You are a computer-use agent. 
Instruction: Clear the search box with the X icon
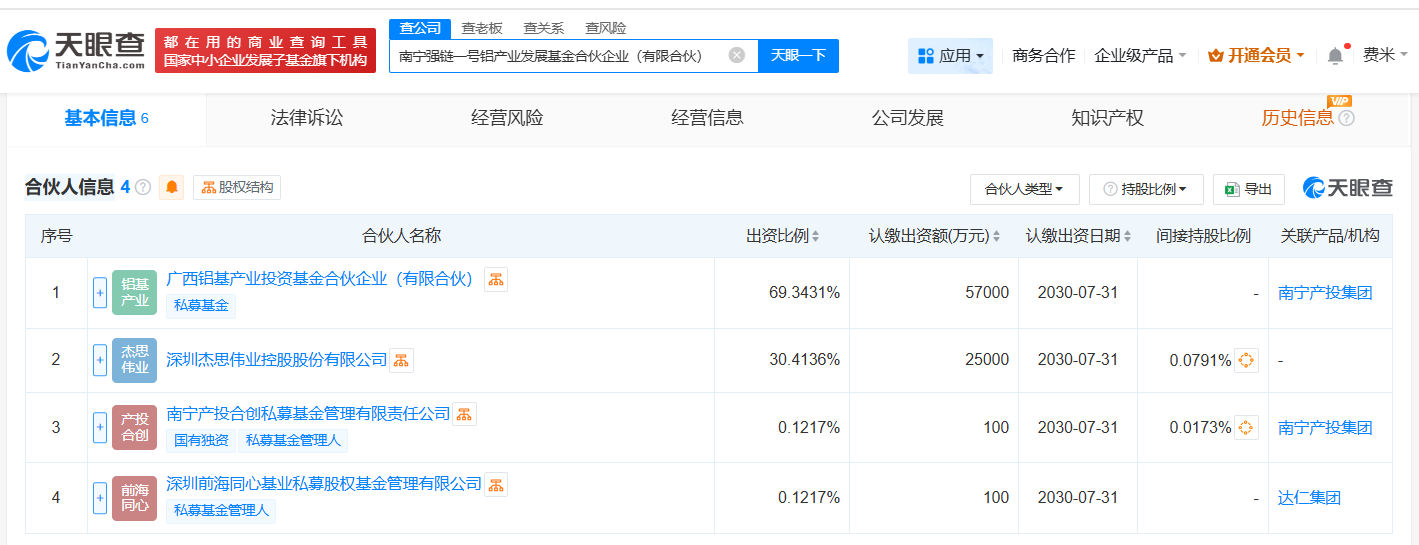click(737, 56)
